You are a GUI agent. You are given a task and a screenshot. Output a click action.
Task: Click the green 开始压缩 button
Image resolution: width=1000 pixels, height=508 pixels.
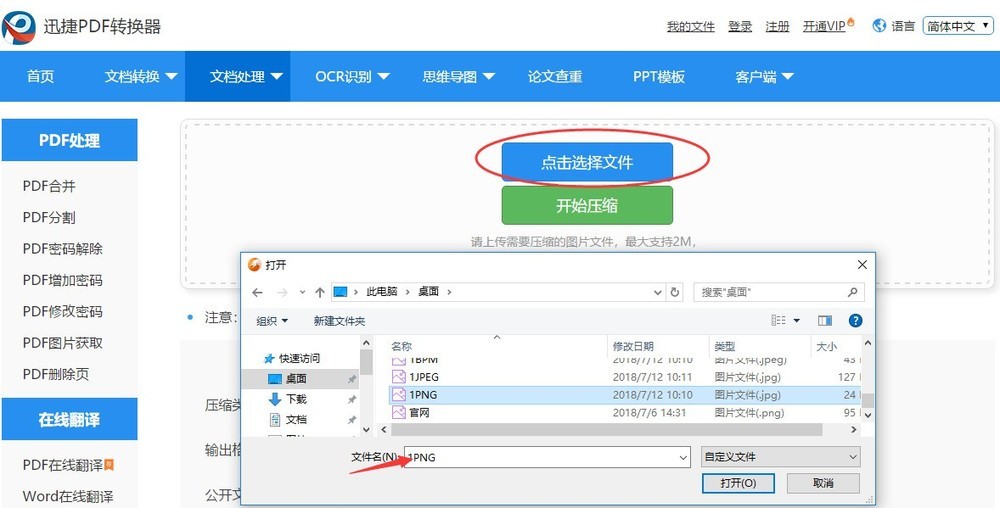[587, 206]
